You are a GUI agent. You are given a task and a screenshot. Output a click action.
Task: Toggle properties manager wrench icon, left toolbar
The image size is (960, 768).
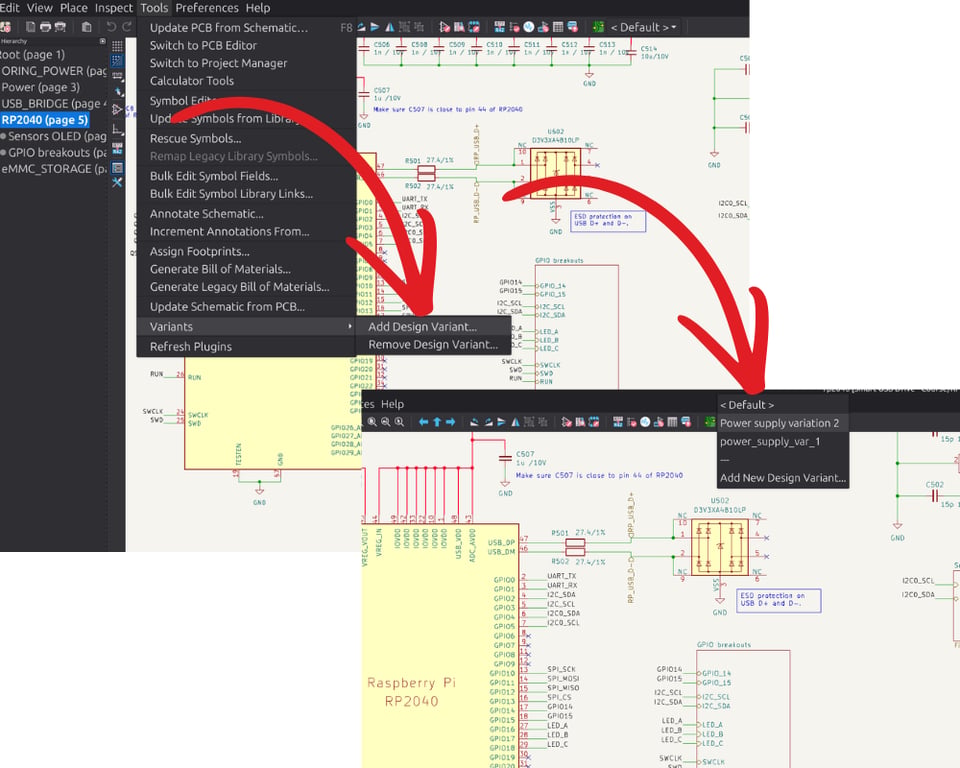pos(117,182)
